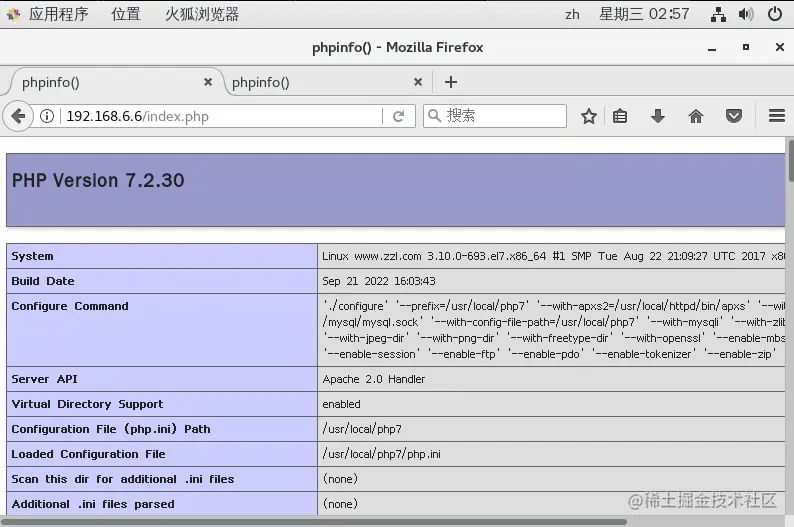Open the 星期三 02:57 clock calendar
The width and height of the screenshot is (794, 527).
[644, 14]
